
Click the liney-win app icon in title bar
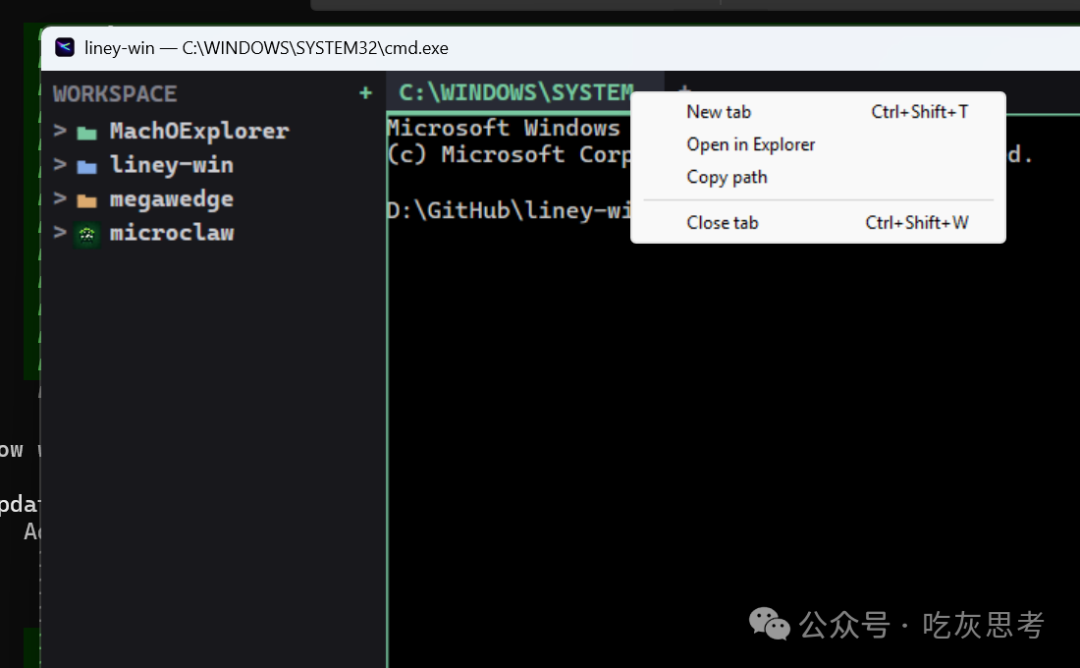click(65, 48)
